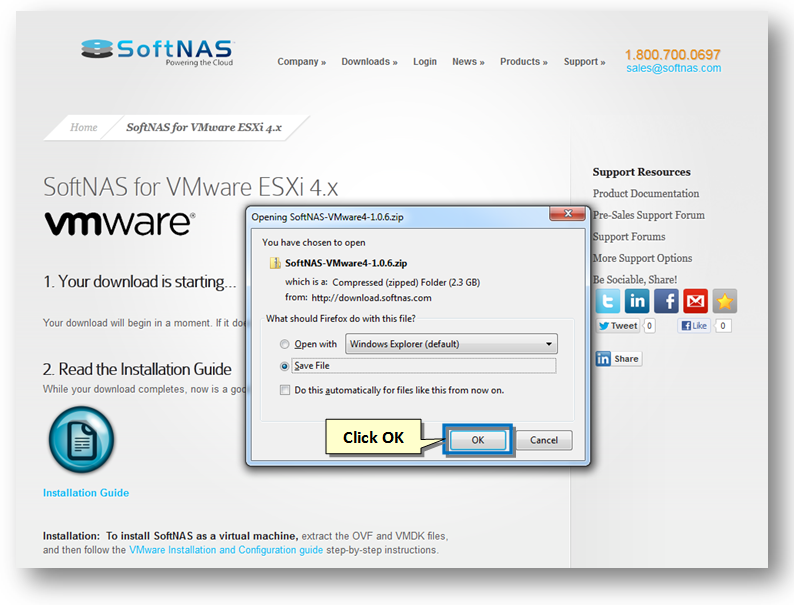This screenshot has width=794, height=605.
Task: Click the http://download.softnas.com source text
Action: [371, 298]
